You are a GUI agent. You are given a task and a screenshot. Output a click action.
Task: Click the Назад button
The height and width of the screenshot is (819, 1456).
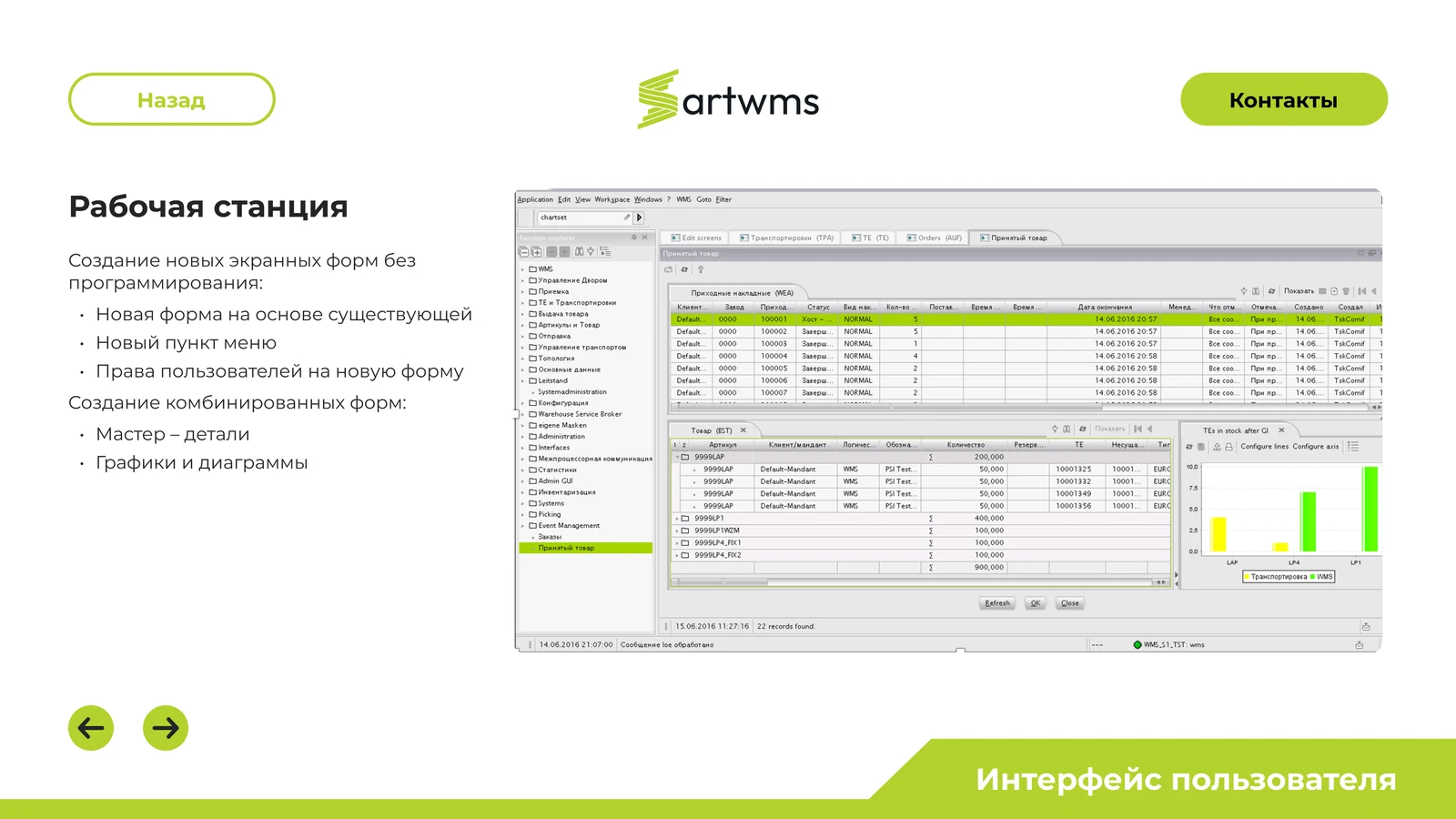(x=171, y=99)
